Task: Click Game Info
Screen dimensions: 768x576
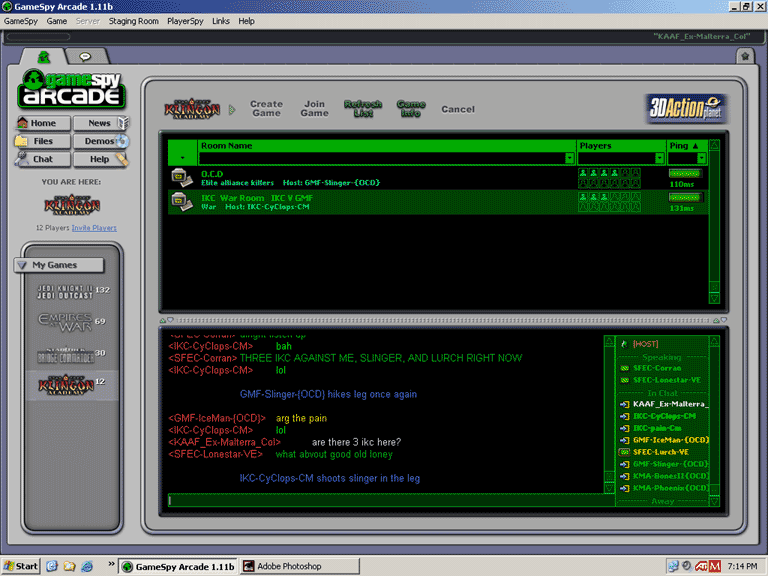Action: (x=411, y=109)
